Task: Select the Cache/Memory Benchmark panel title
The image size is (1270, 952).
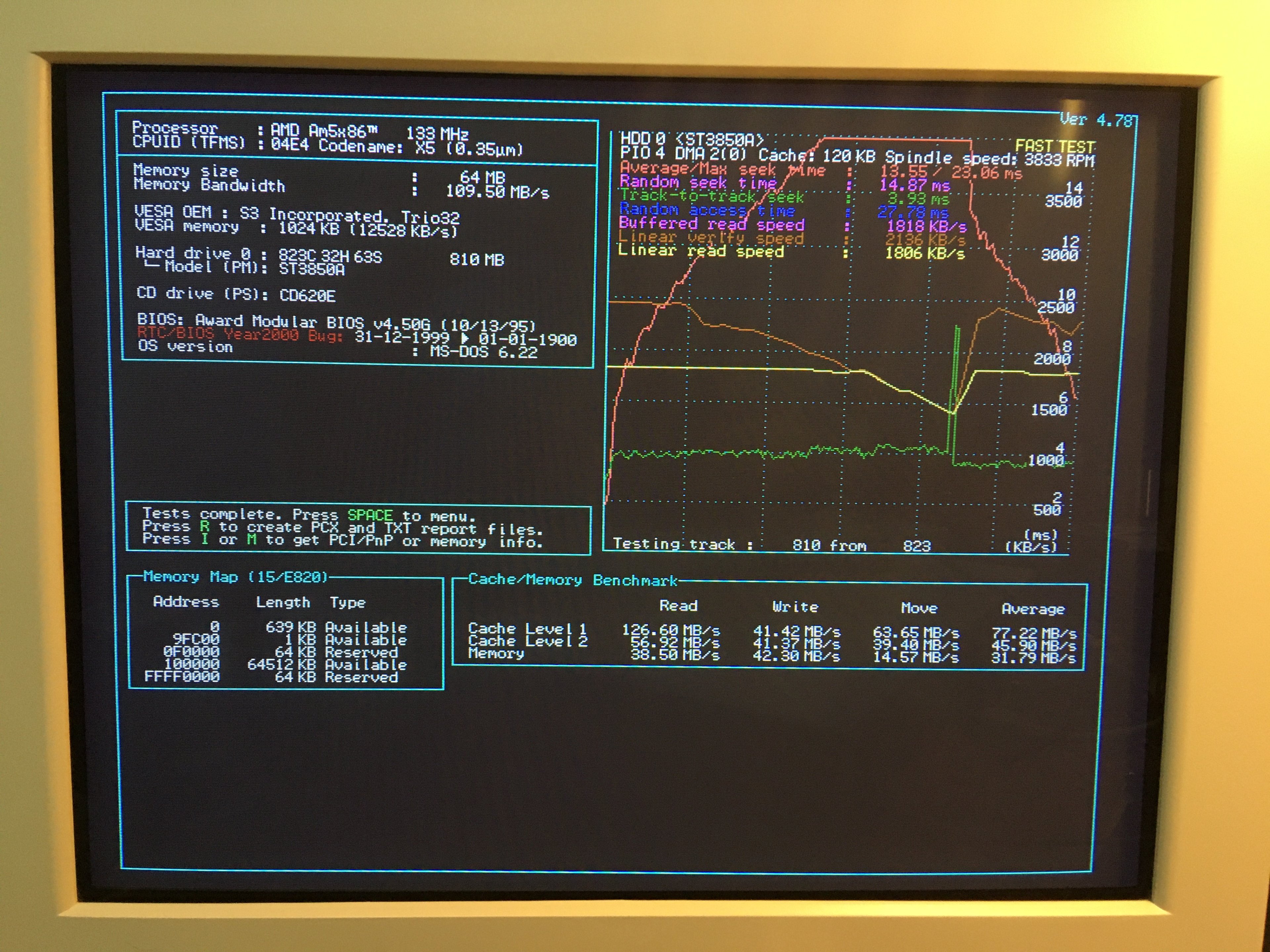Action: pos(572,579)
